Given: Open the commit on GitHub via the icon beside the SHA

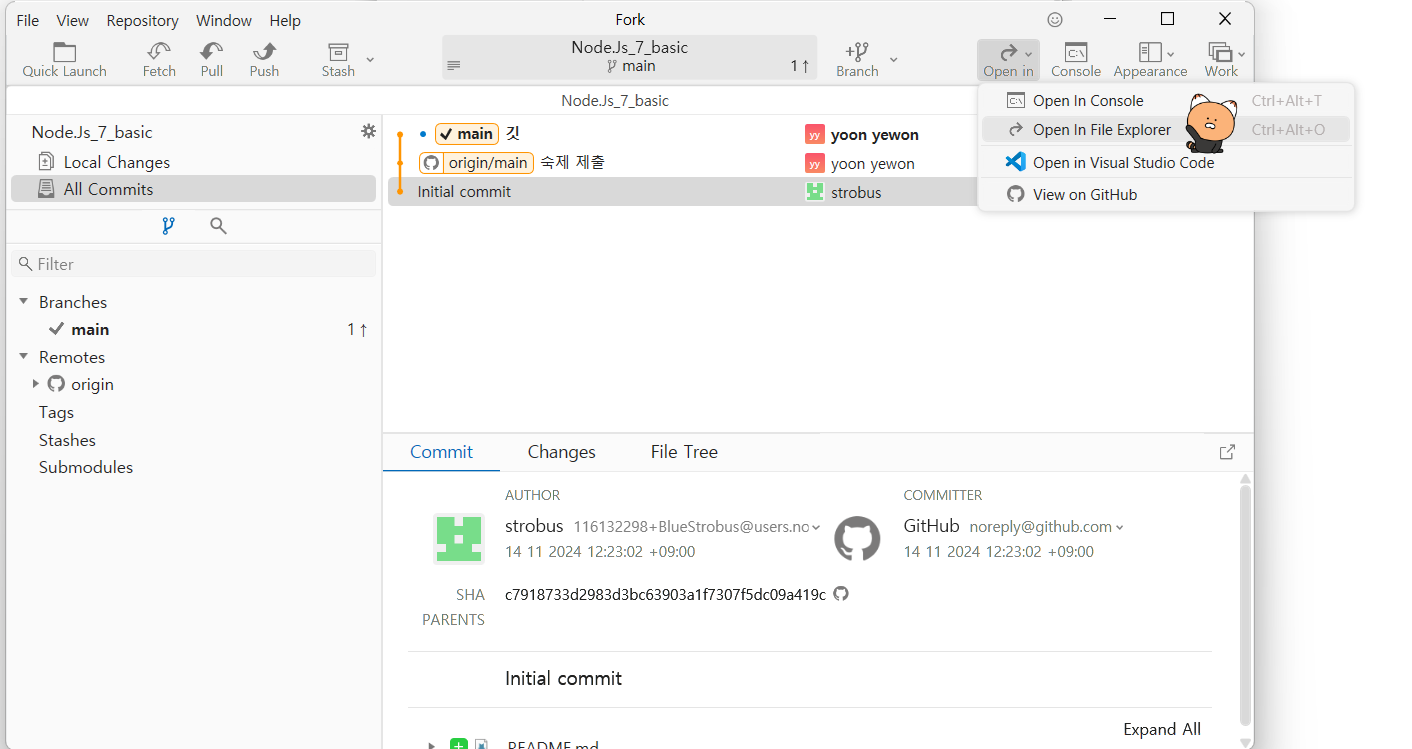Looking at the screenshot, I should coord(841,593).
